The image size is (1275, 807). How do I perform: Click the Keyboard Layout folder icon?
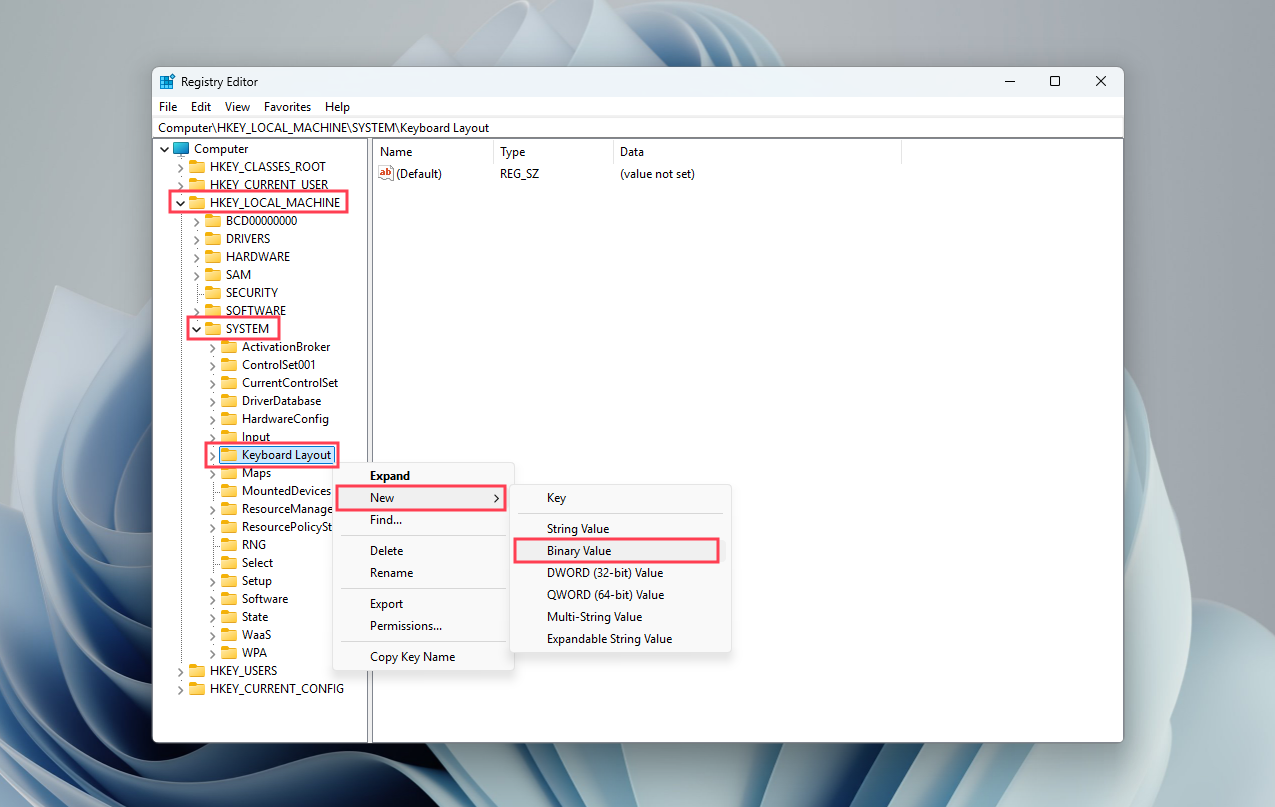[229, 455]
